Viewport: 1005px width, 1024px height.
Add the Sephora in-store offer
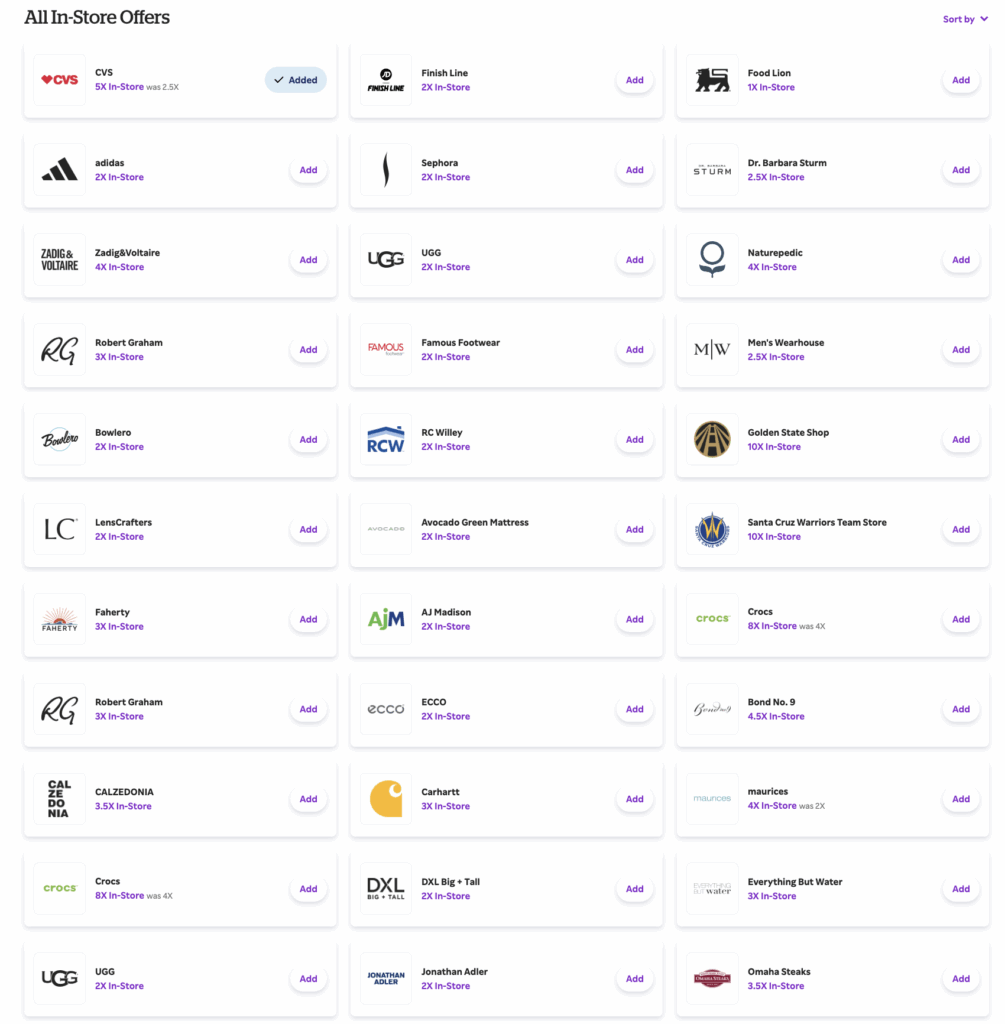point(635,170)
